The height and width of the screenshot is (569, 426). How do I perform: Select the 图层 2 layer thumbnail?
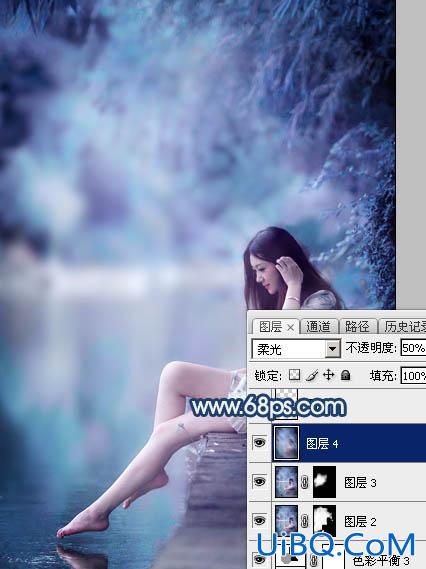(x=286, y=521)
